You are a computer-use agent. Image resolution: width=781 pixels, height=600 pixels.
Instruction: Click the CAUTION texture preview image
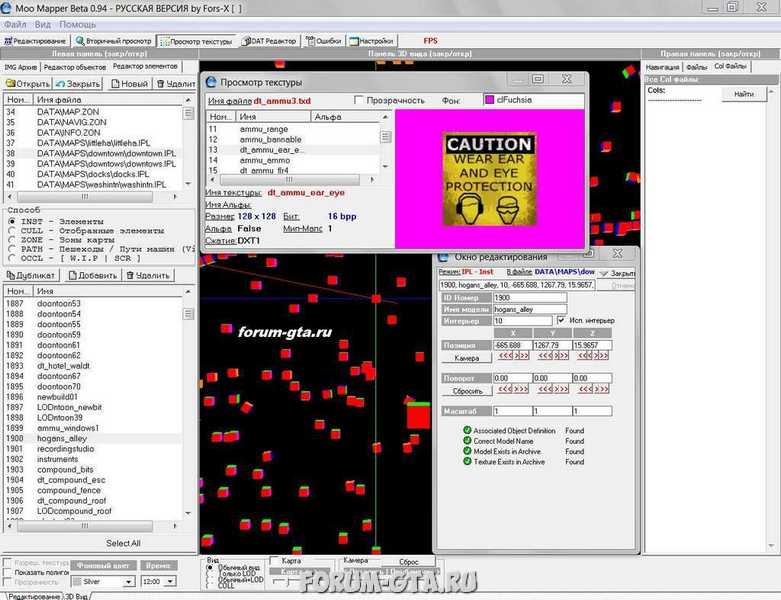click(489, 179)
